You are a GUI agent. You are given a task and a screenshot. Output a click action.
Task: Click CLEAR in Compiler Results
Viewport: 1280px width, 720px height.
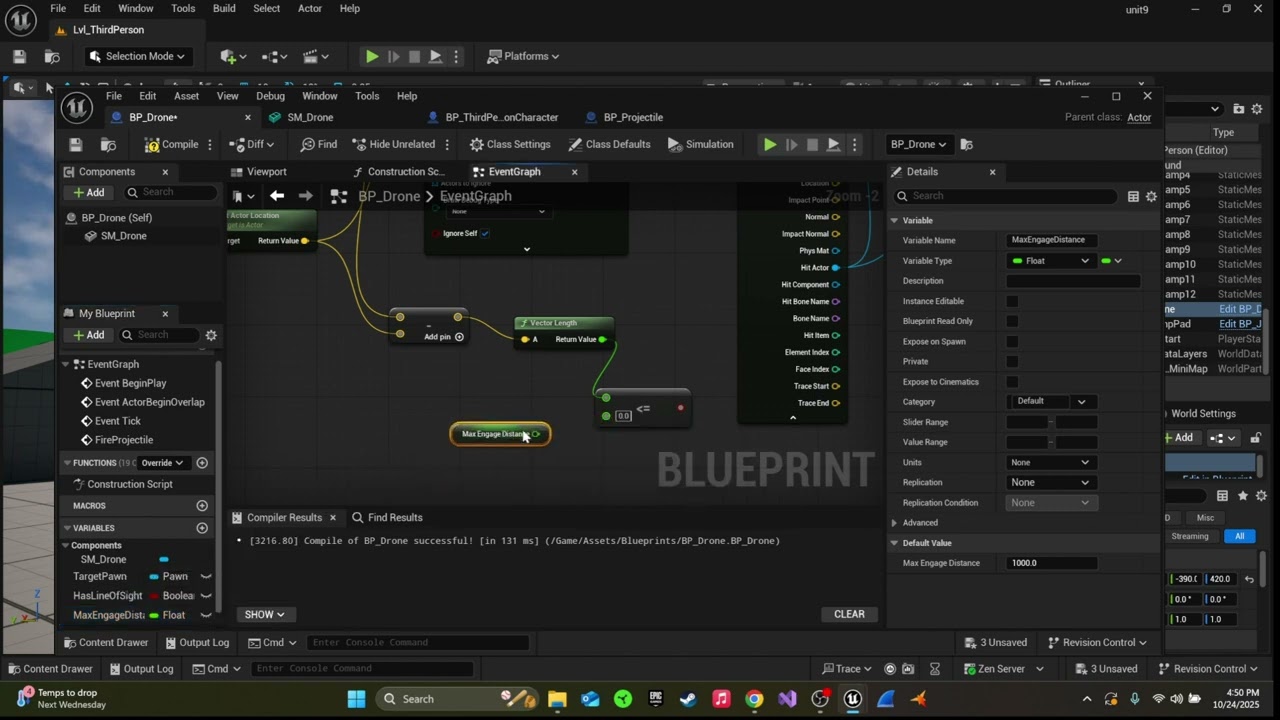point(849,614)
